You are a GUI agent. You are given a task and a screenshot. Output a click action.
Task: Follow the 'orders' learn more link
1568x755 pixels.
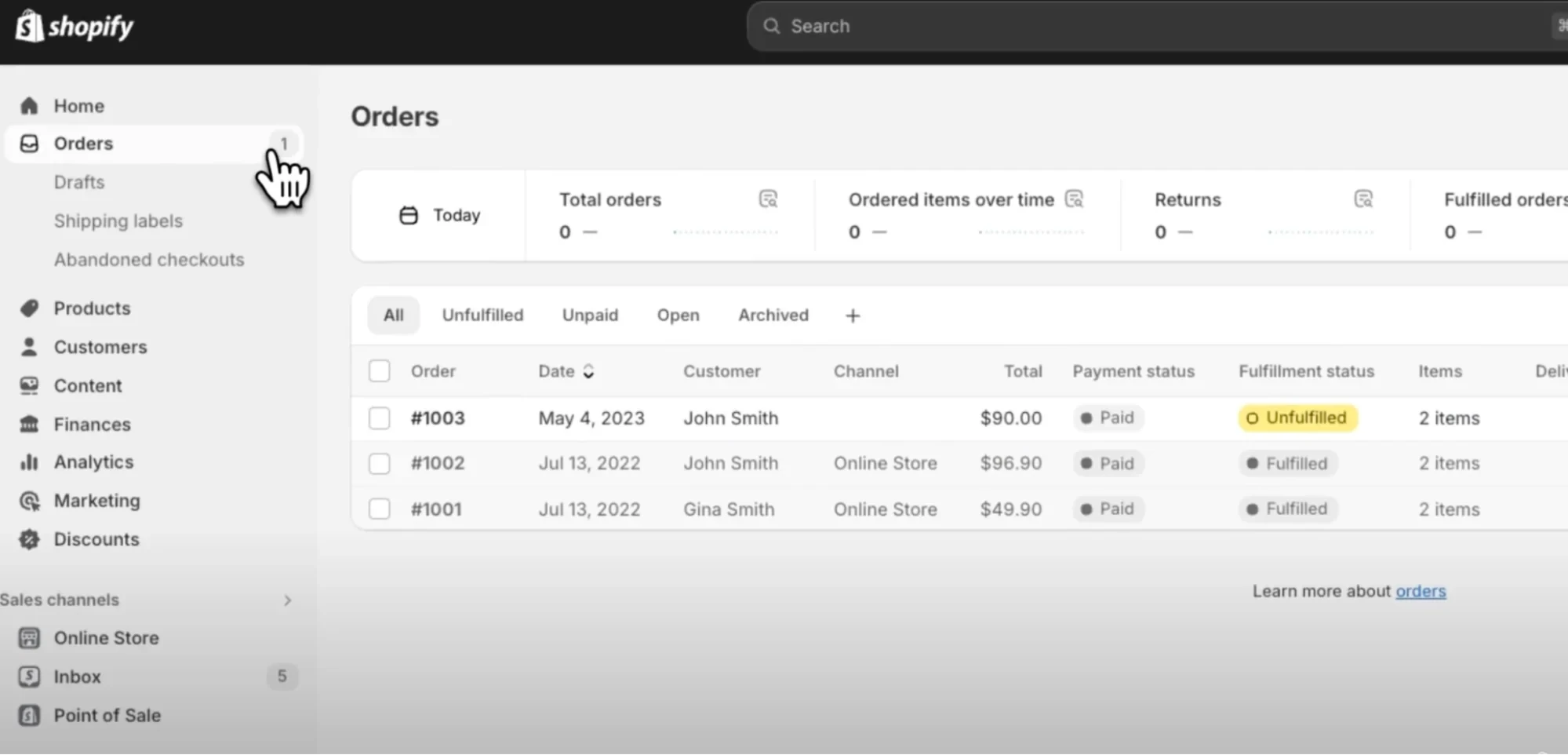point(1420,591)
